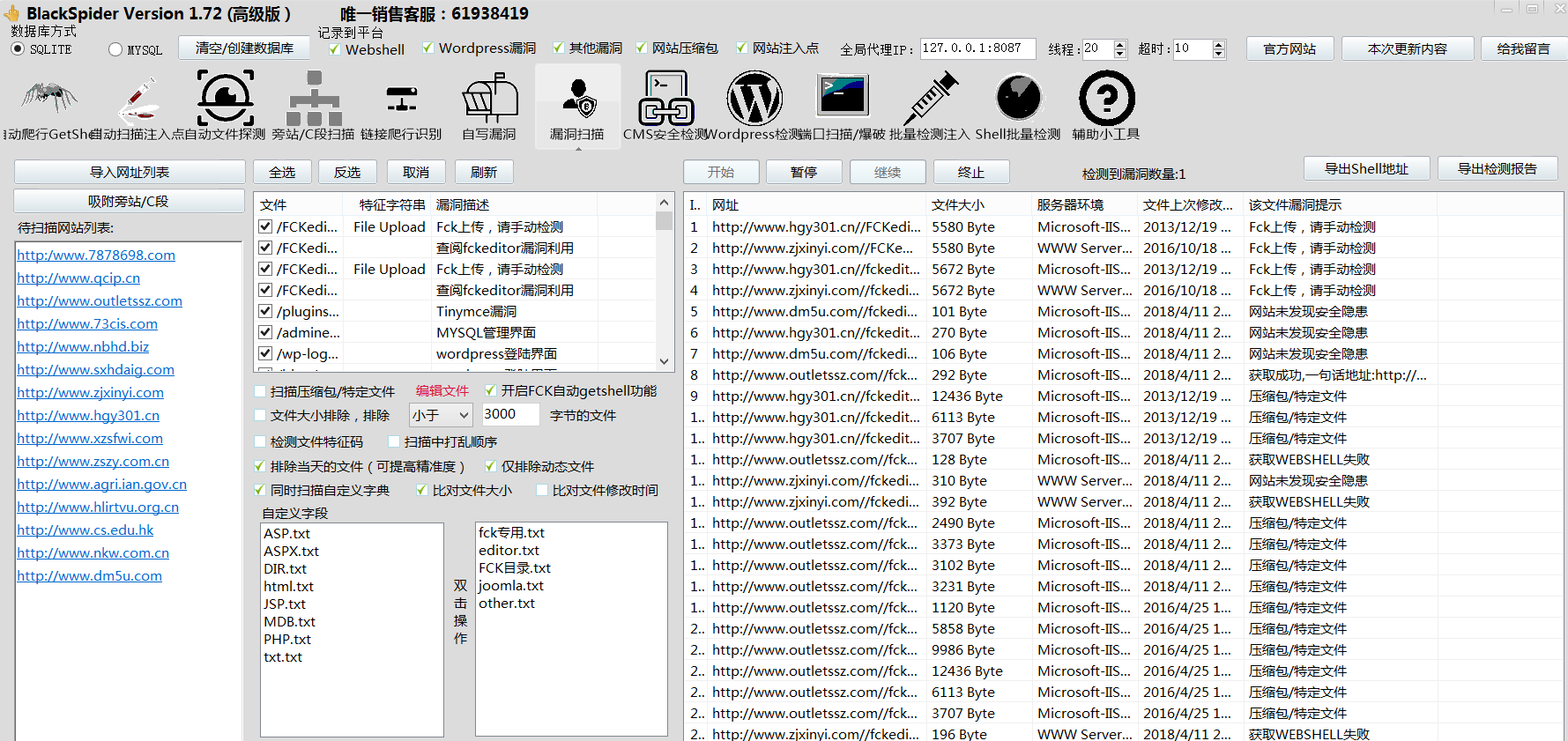Click the 吸附旁站/C段 button
This screenshot has height=741, width=1568.
click(130, 201)
